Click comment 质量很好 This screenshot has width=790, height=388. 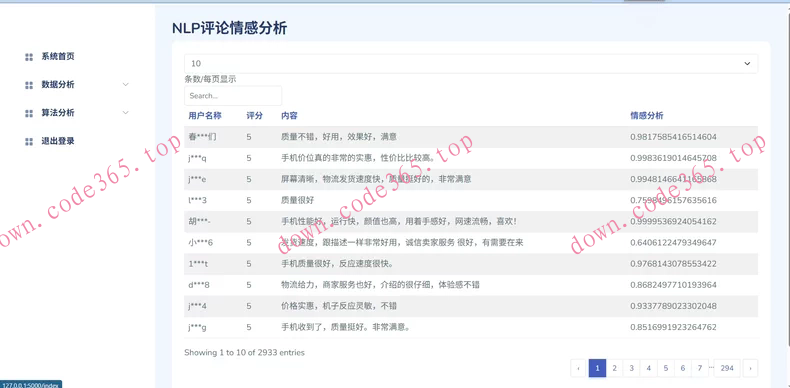[297, 200]
